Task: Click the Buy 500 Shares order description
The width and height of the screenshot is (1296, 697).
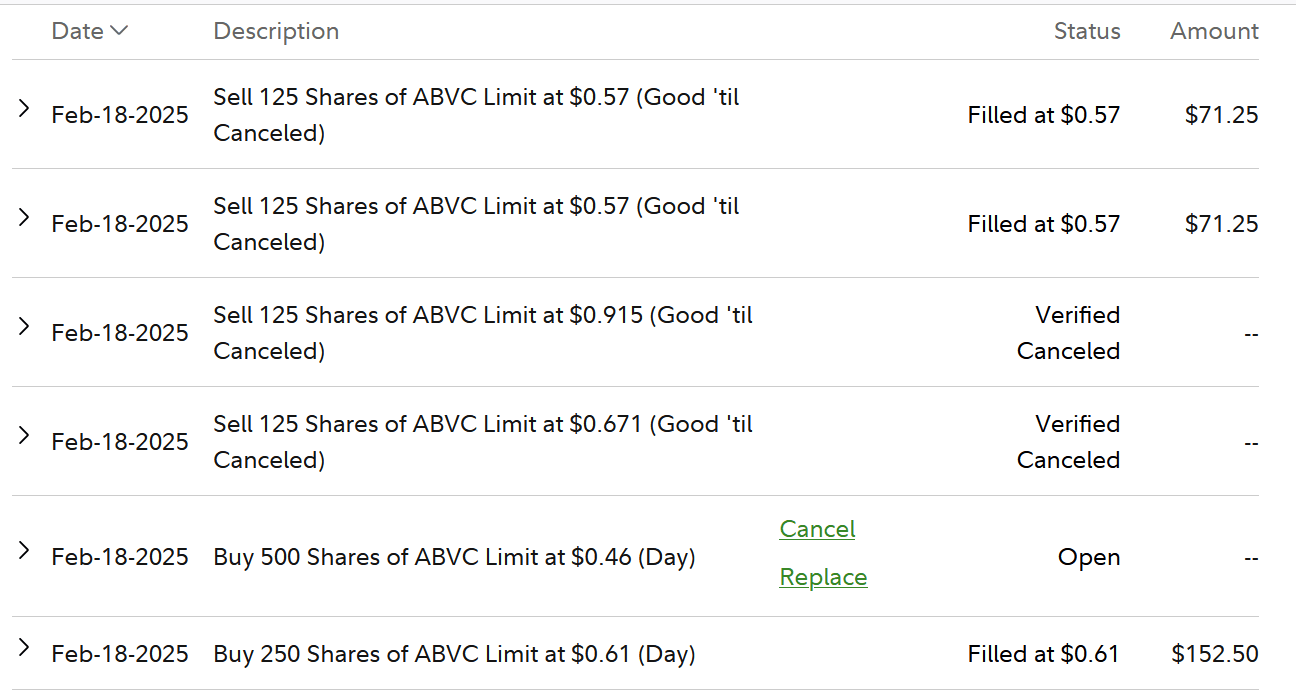Action: (x=454, y=557)
